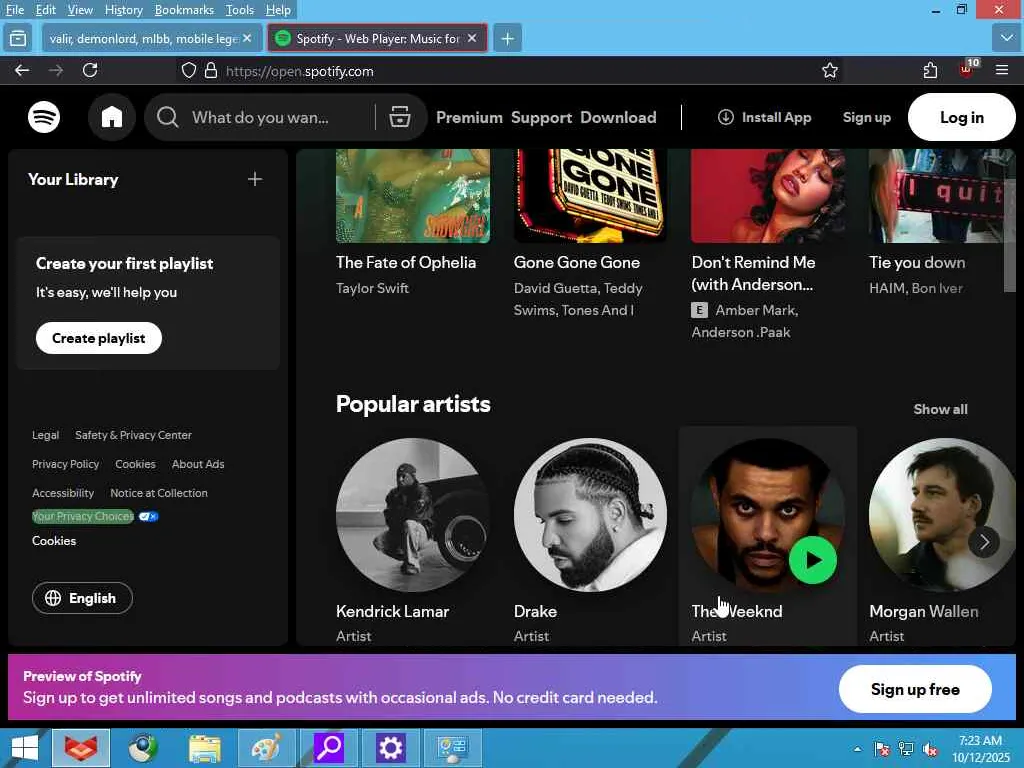1024x768 pixels.
Task: Open Morgan Wallen artist photo
Action: pos(942,515)
